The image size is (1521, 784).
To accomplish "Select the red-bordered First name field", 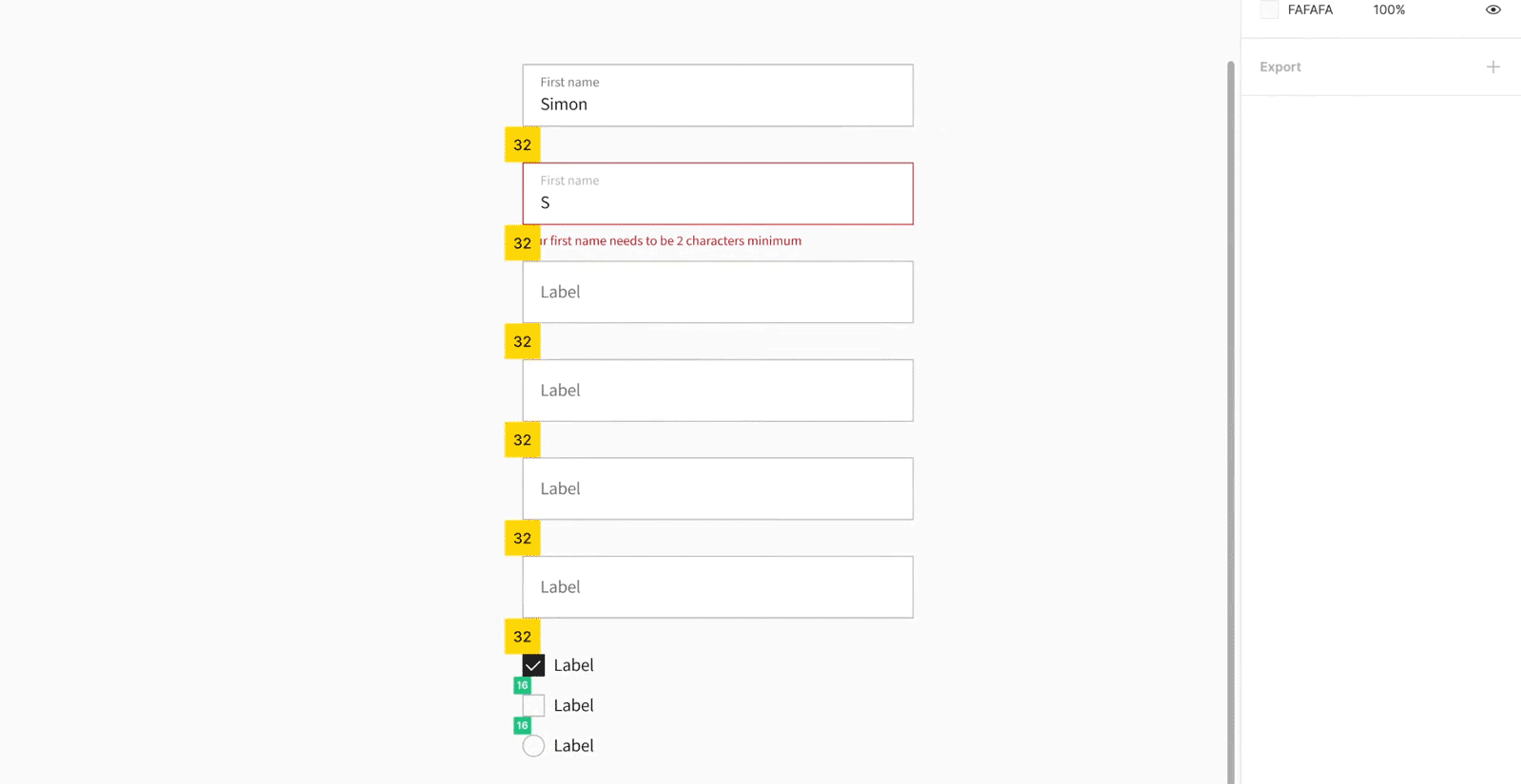I will pos(718,194).
